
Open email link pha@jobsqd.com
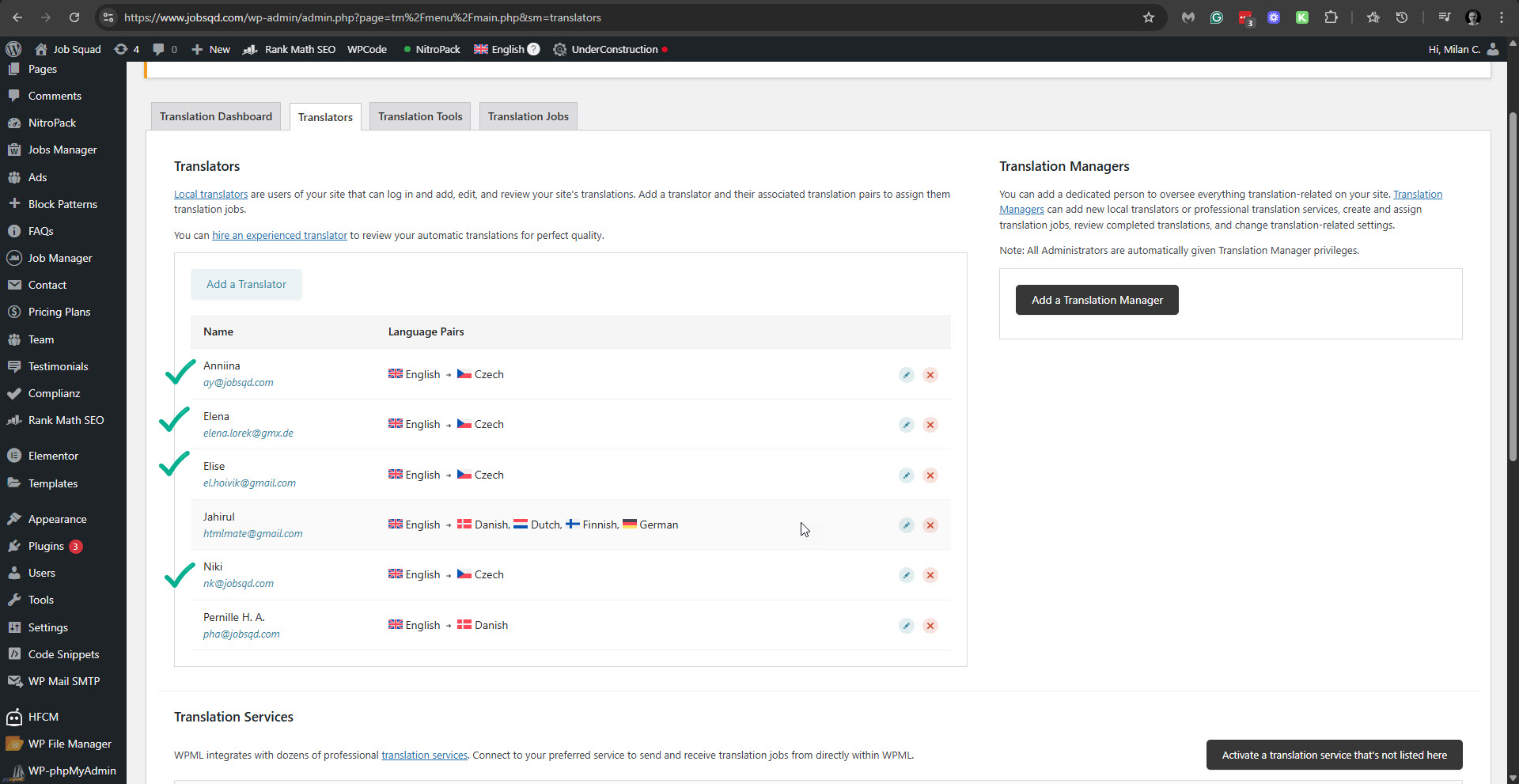pos(241,634)
